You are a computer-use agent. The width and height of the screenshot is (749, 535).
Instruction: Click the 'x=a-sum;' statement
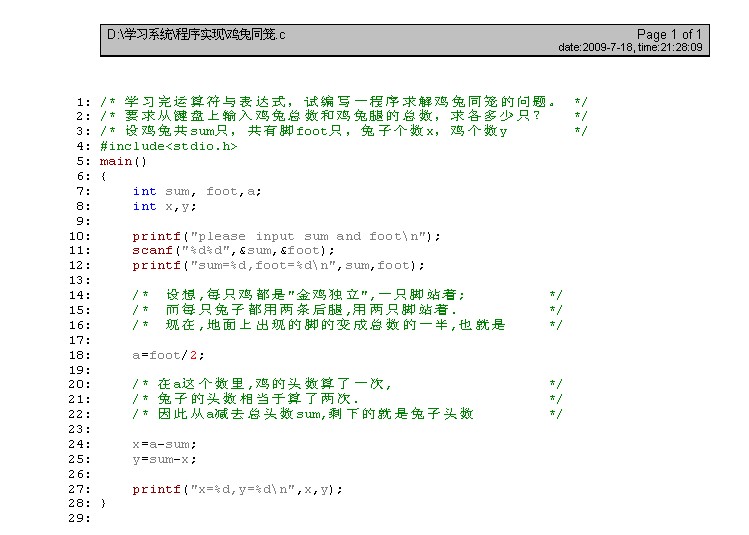tap(164, 445)
